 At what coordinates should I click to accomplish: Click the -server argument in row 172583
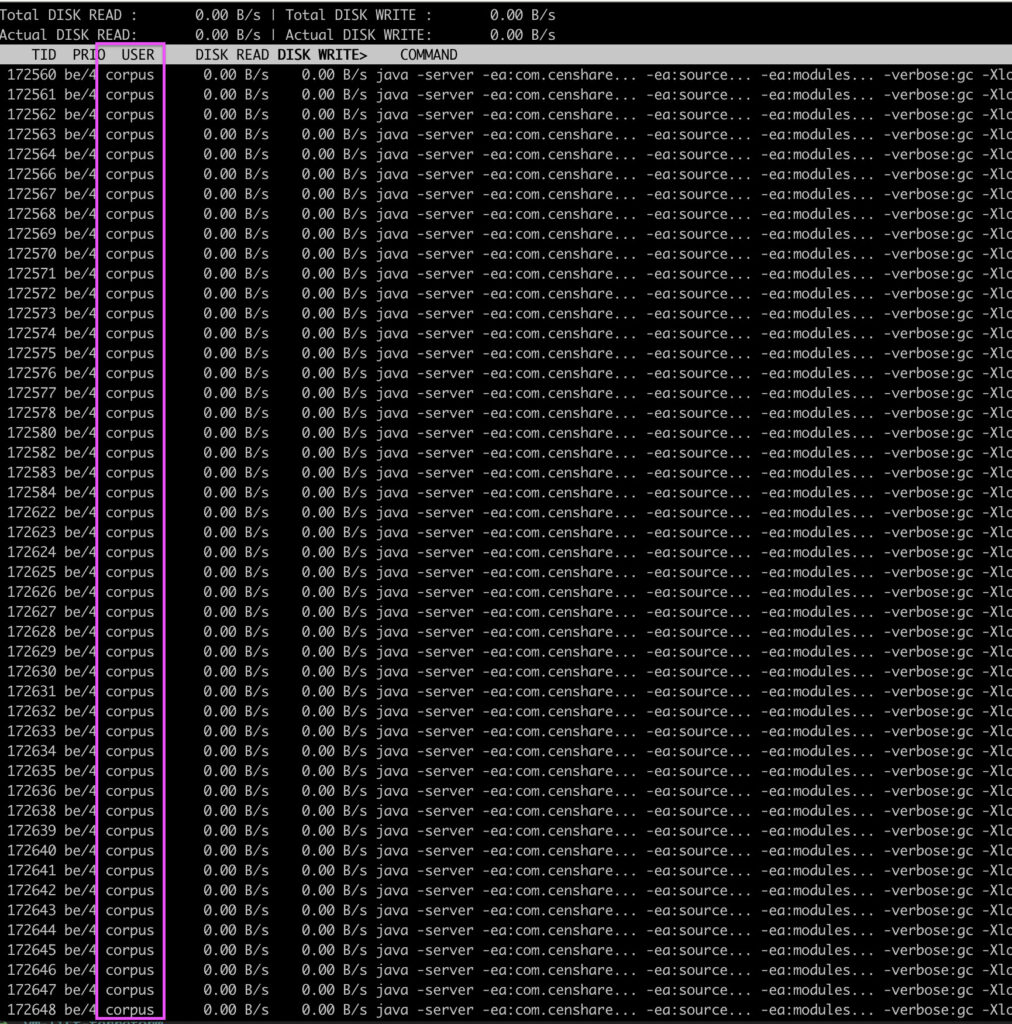tap(445, 473)
